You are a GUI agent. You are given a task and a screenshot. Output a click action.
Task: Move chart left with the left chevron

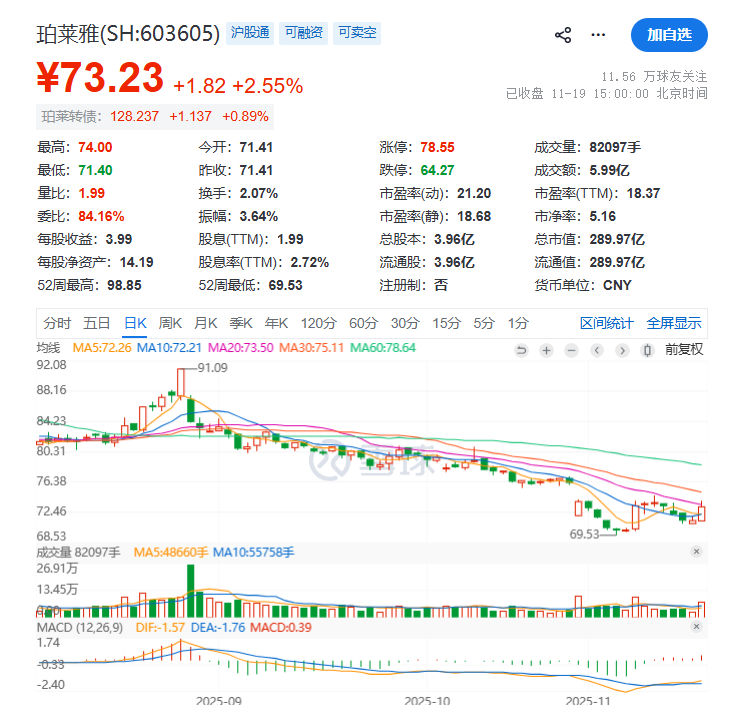(x=597, y=350)
